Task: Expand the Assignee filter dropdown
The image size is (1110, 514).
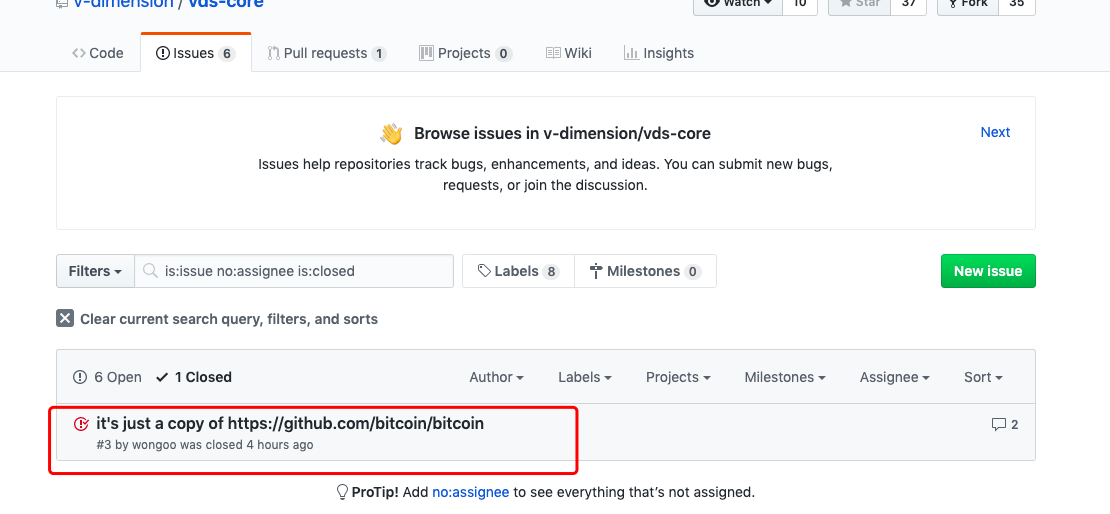Action: point(895,377)
